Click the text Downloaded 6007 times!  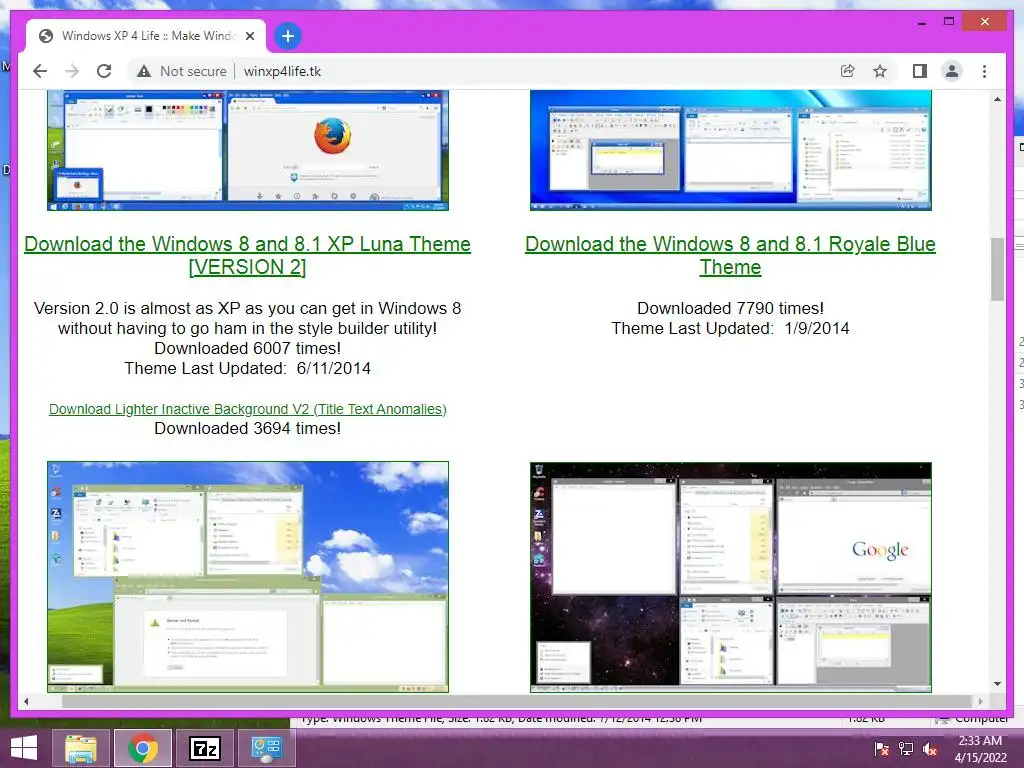tap(248, 349)
